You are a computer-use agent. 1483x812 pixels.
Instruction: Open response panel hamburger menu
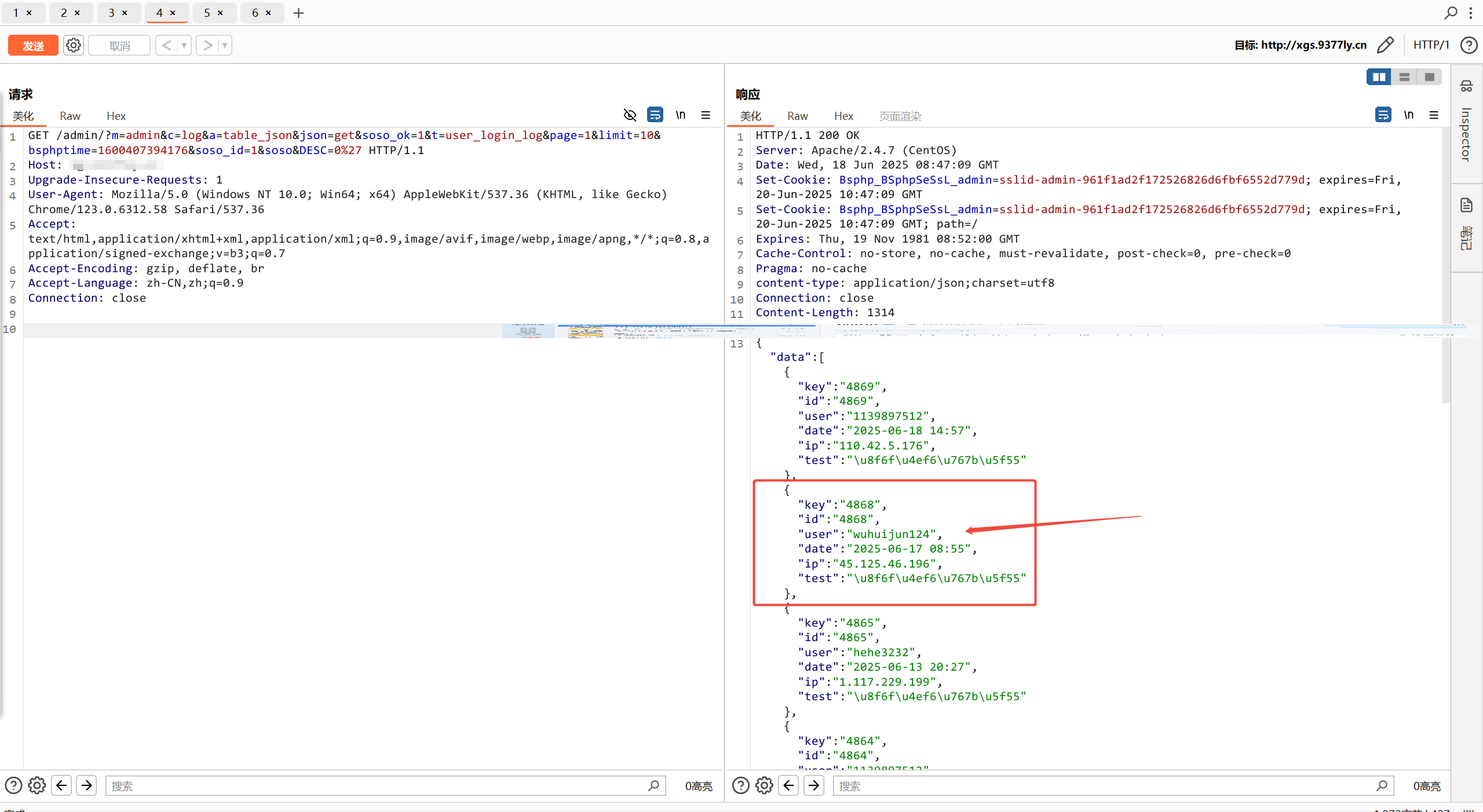(1434, 115)
